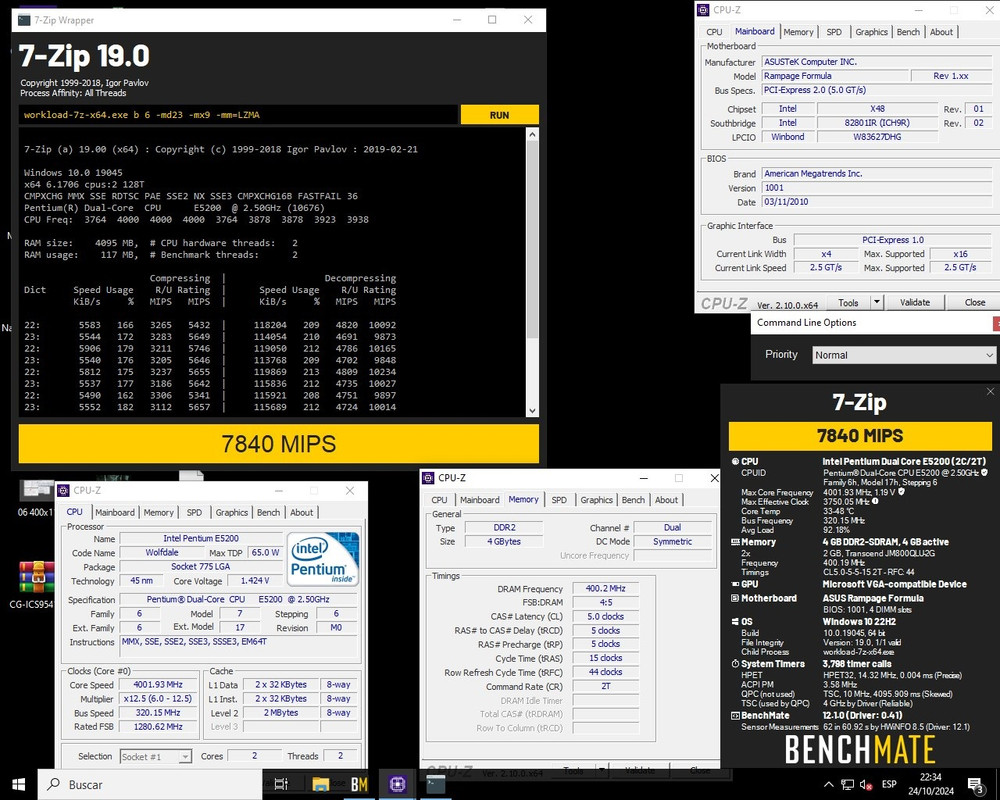Click the DRAM Frequency 400.2 MHz value

[606, 588]
